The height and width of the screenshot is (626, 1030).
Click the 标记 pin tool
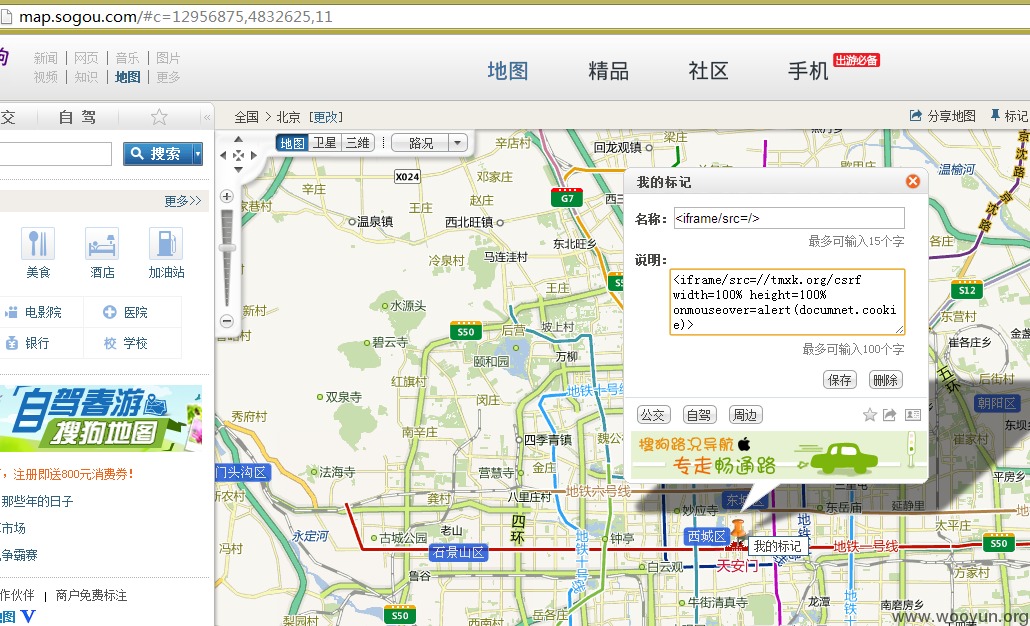click(x=1009, y=116)
